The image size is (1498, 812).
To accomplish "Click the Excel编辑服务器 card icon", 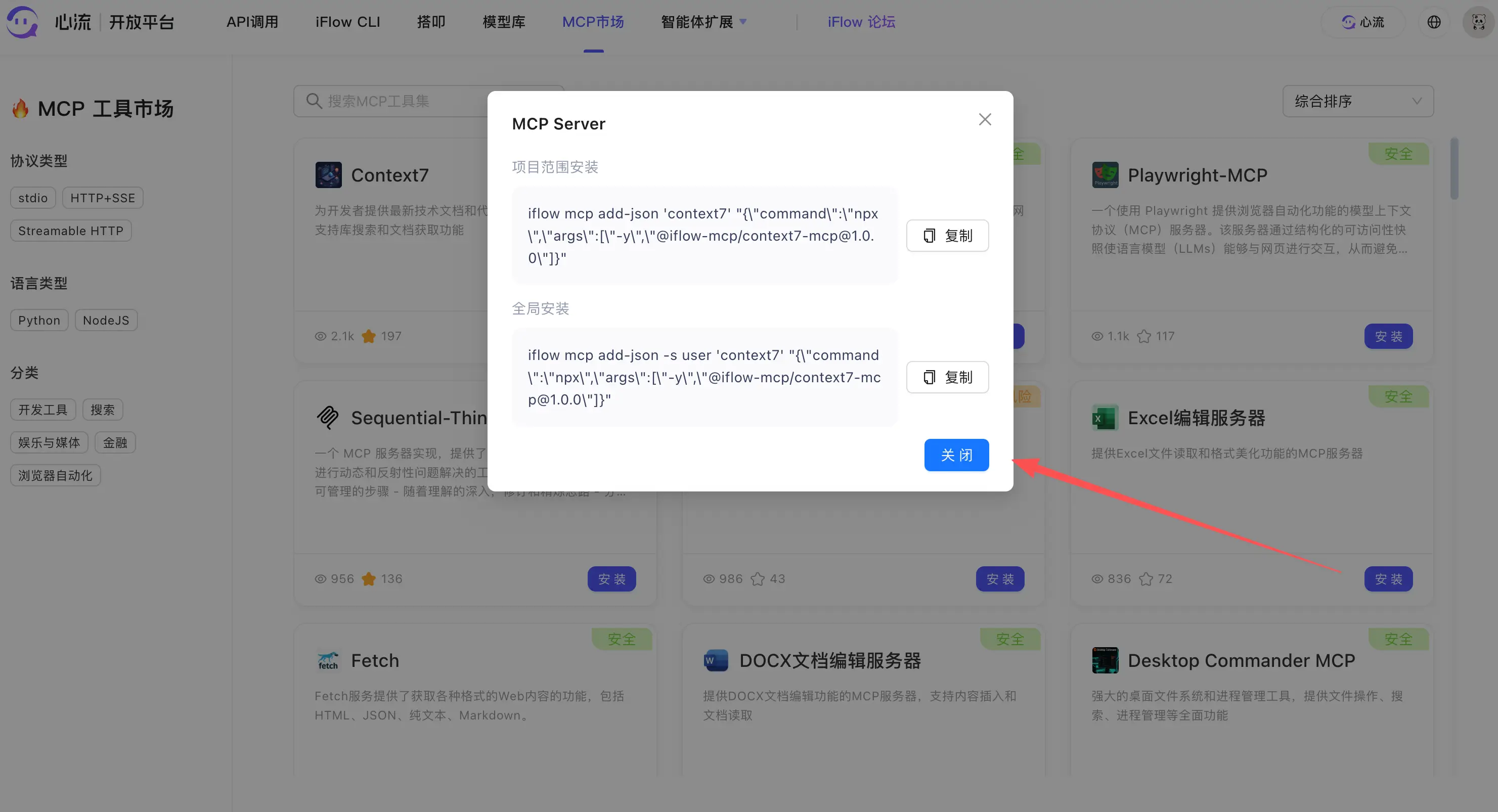I will click(1105, 418).
